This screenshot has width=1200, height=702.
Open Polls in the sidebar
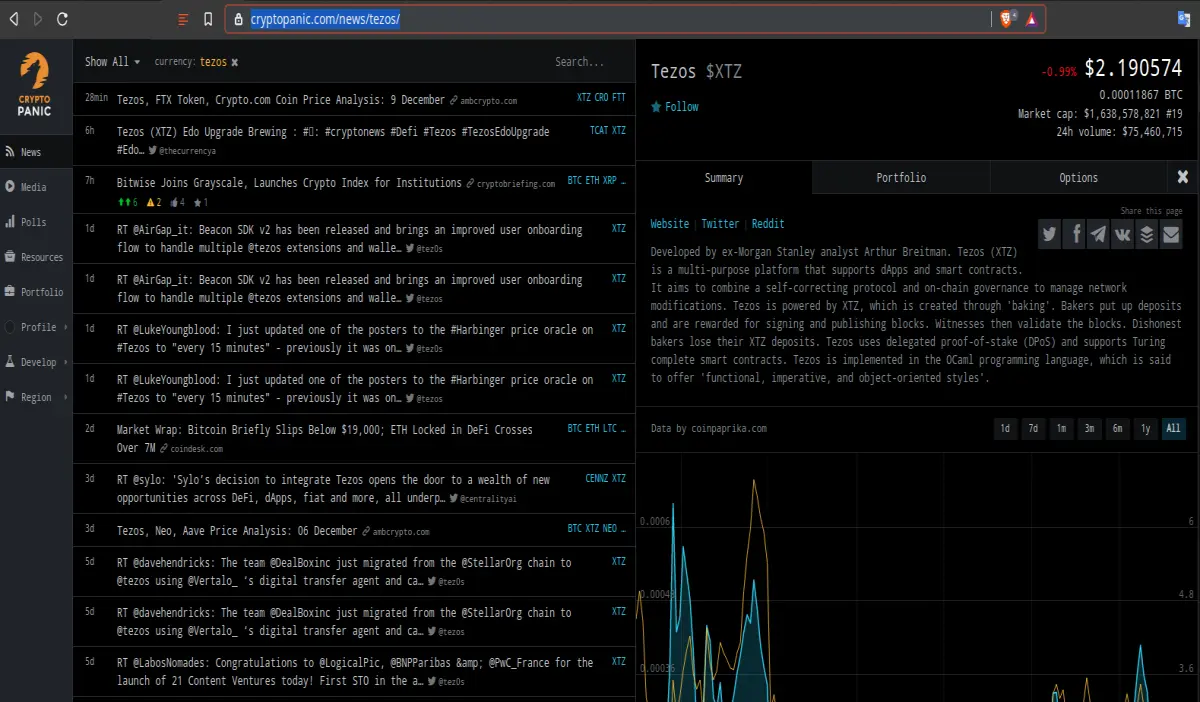[36, 222]
